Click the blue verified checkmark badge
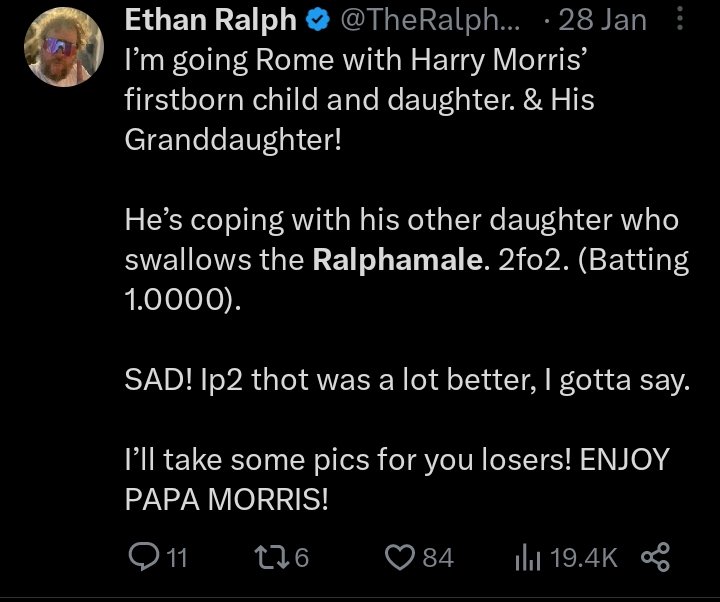 tap(318, 21)
